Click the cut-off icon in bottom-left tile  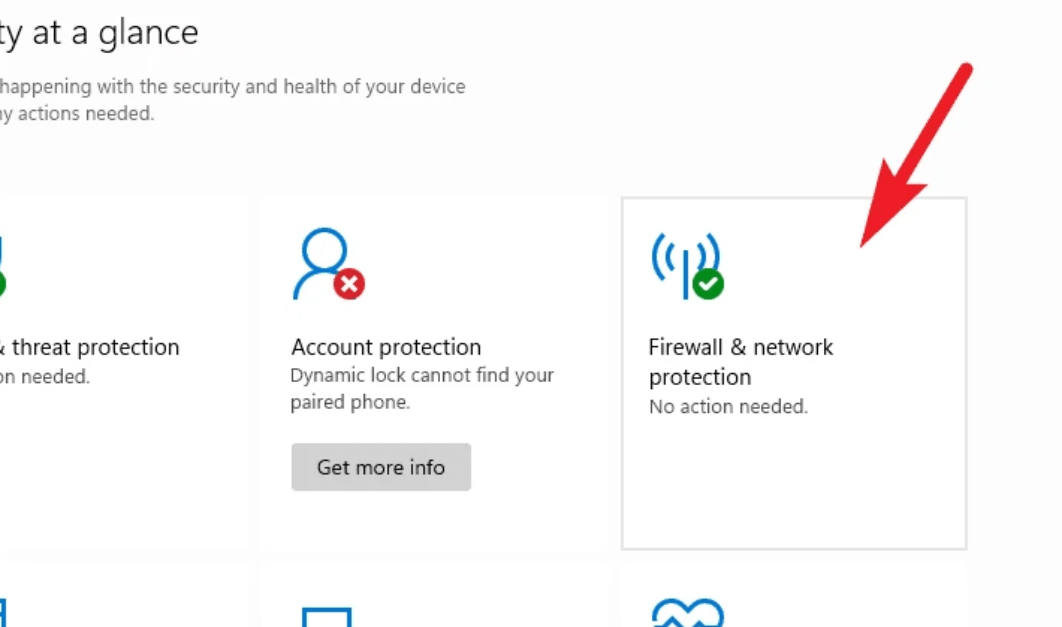pos(3,612)
